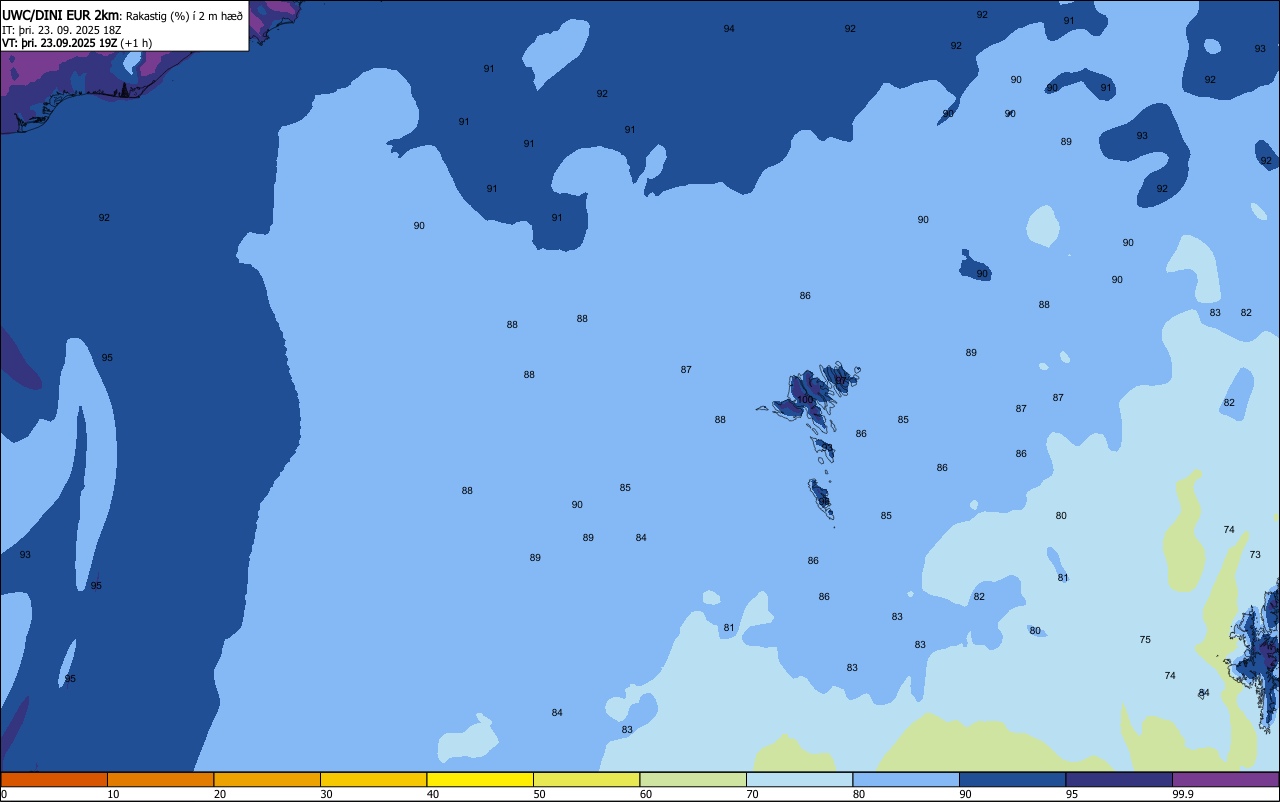Click the legend tick label 40
Viewport: 1280px width, 802px height.
tap(433, 794)
